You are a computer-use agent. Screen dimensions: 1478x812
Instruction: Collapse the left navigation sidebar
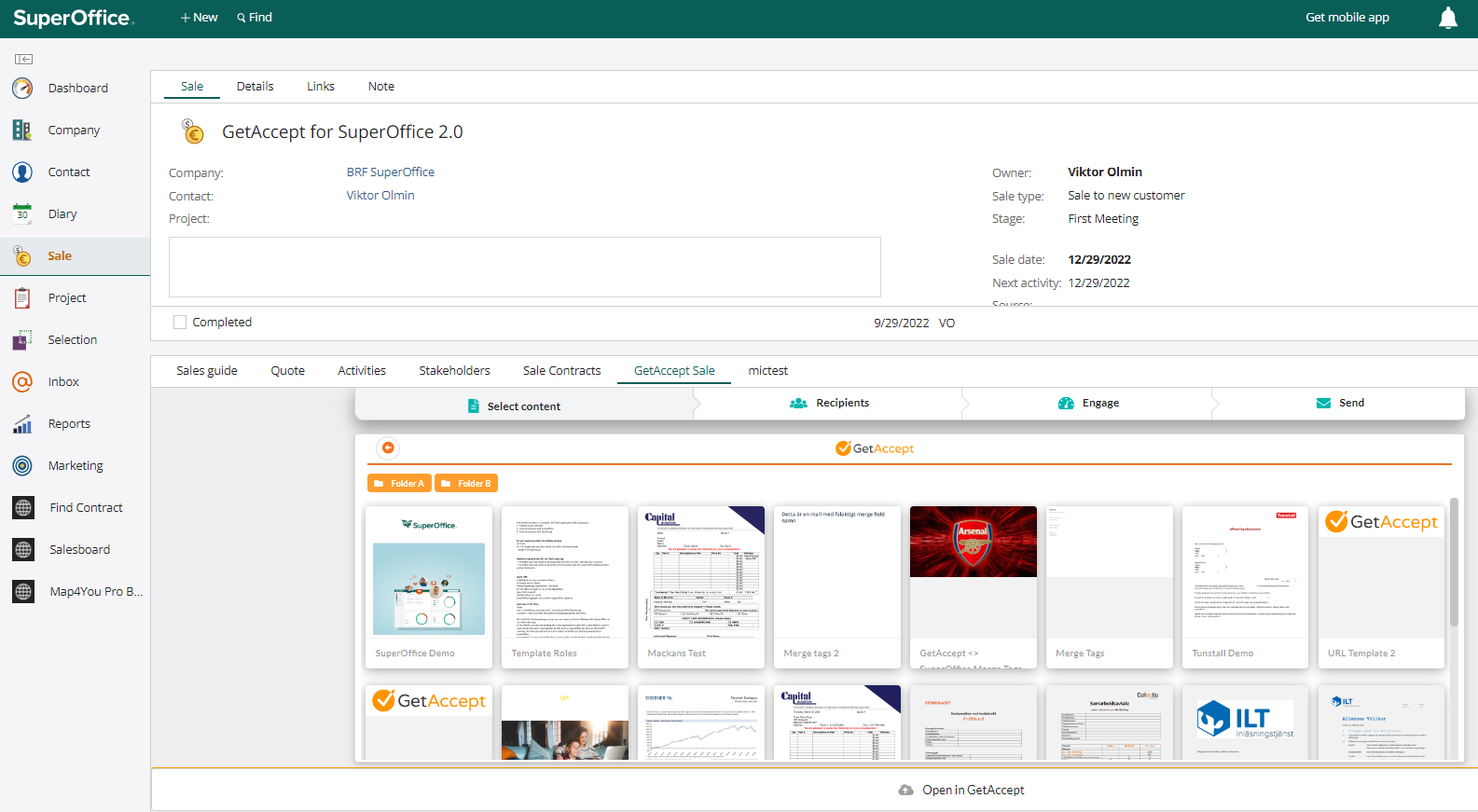tap(23, 59)
